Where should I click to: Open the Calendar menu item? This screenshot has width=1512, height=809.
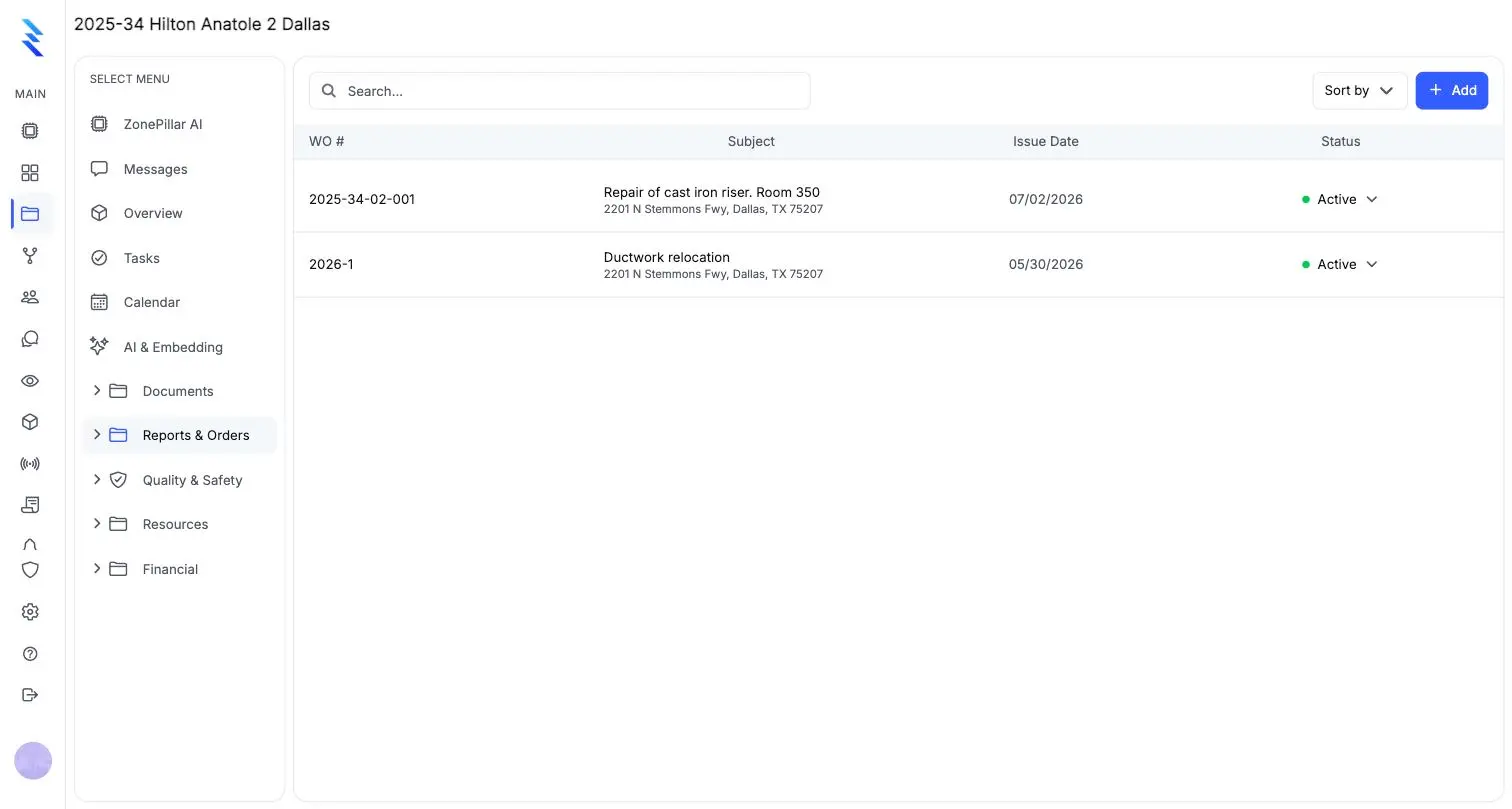(x=179, y=302)
